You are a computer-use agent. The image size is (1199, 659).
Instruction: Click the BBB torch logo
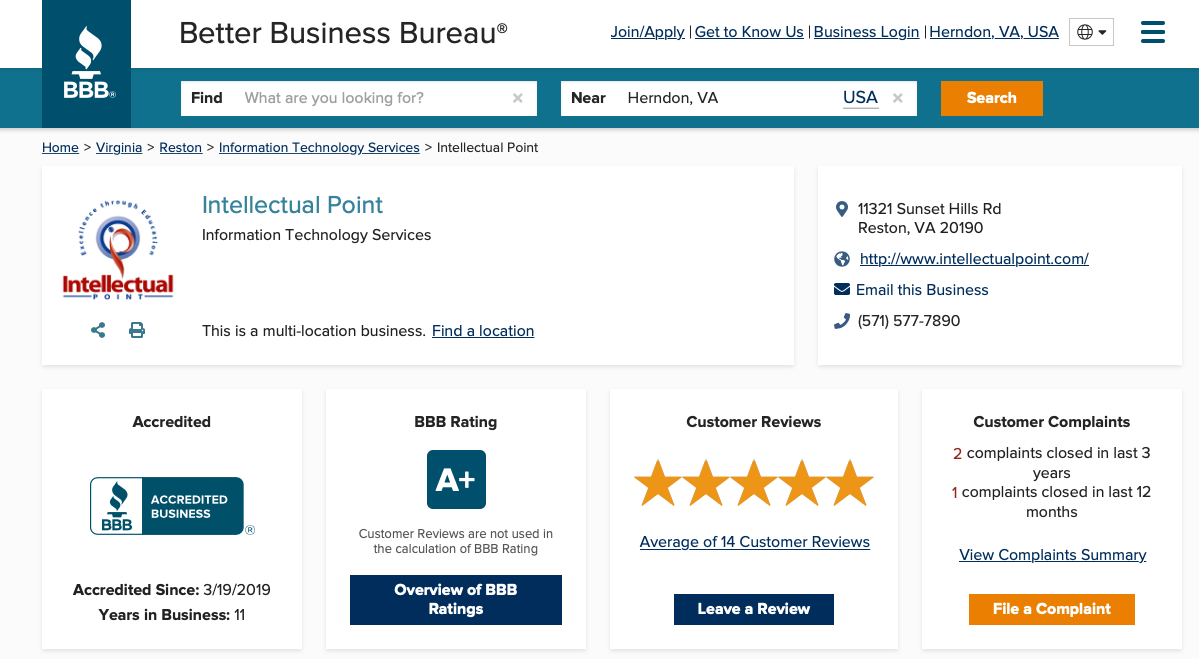click(x=86, y=63)
